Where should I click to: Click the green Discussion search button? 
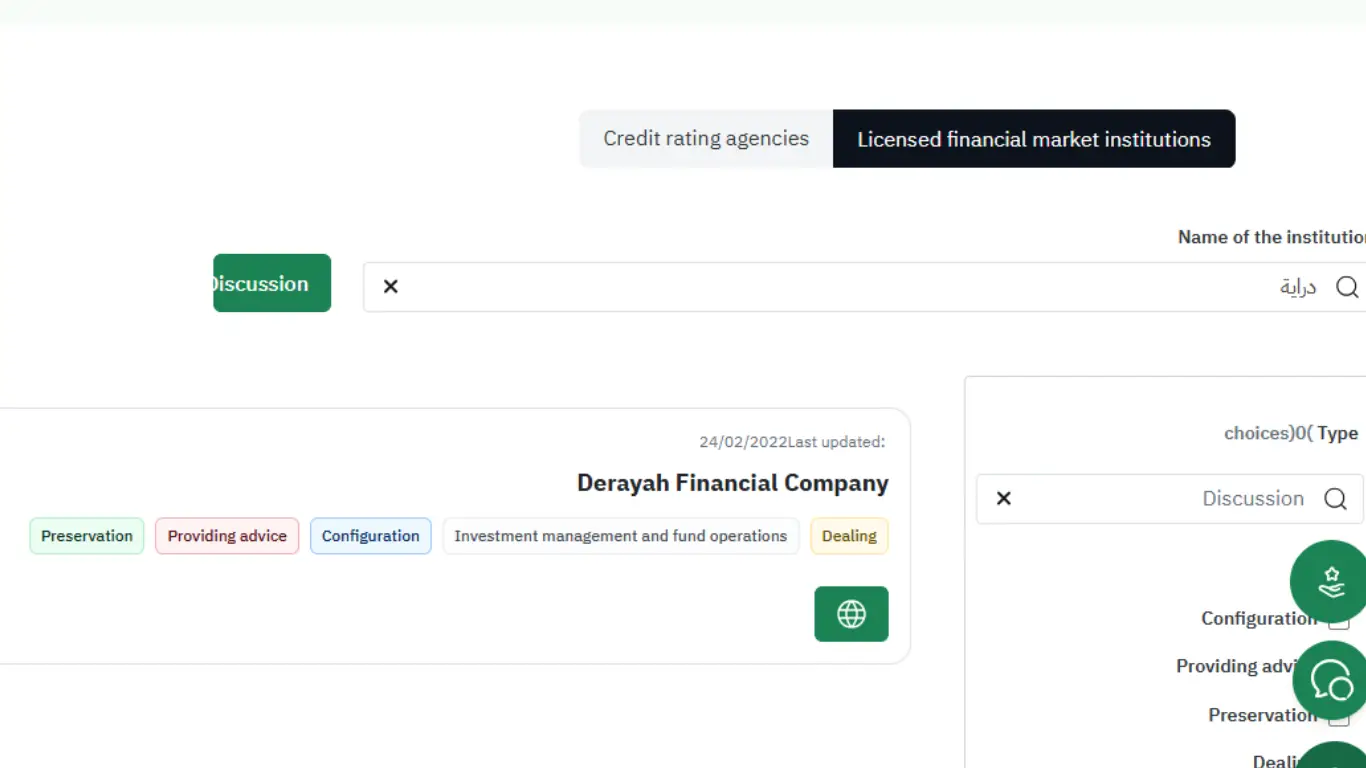(x=272, y=283)
